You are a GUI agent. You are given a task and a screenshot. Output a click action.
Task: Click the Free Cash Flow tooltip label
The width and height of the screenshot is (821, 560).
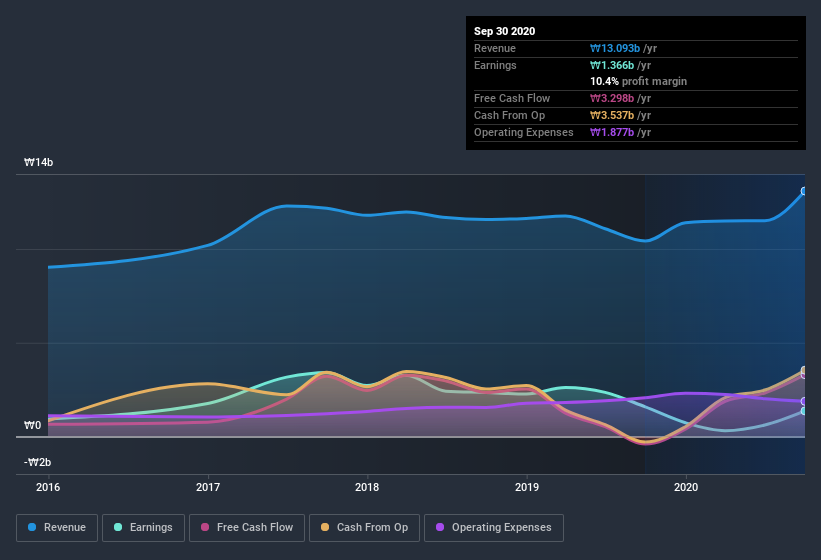[x=512, y=98]
